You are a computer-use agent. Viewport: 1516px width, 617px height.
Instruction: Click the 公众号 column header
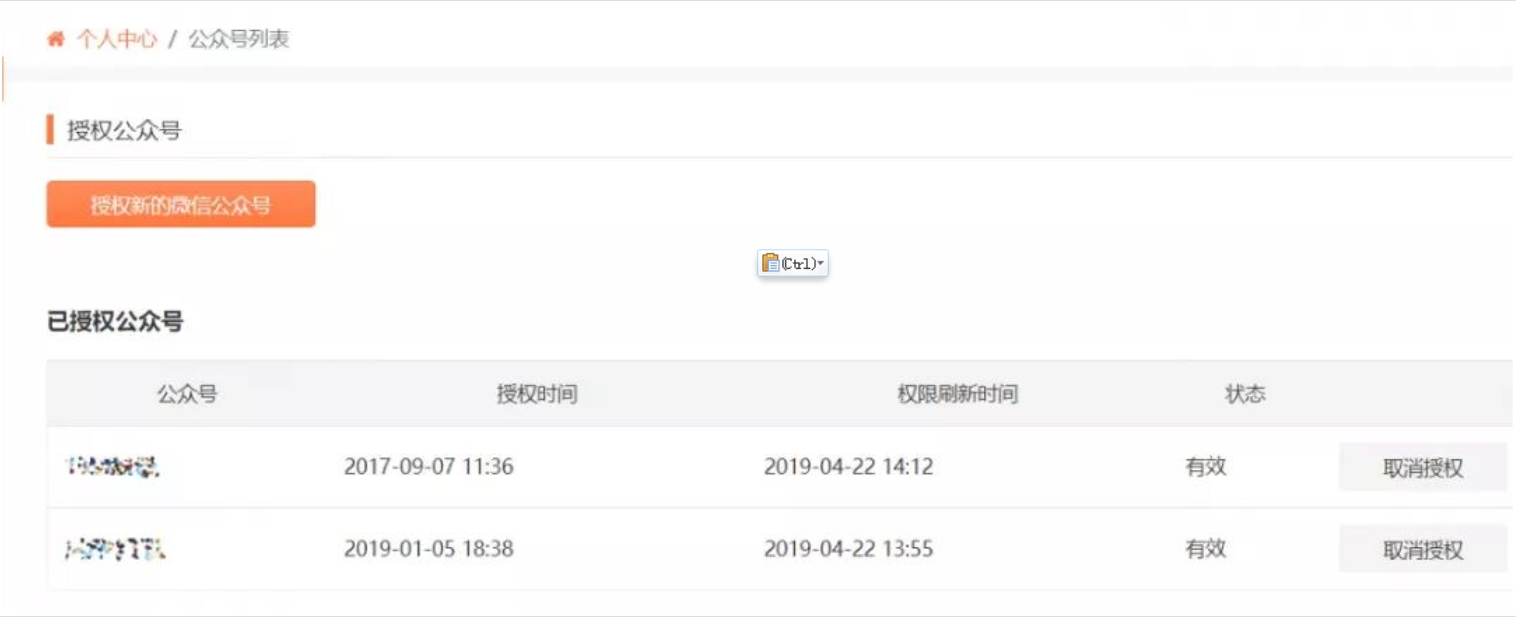tap(187, 394)
